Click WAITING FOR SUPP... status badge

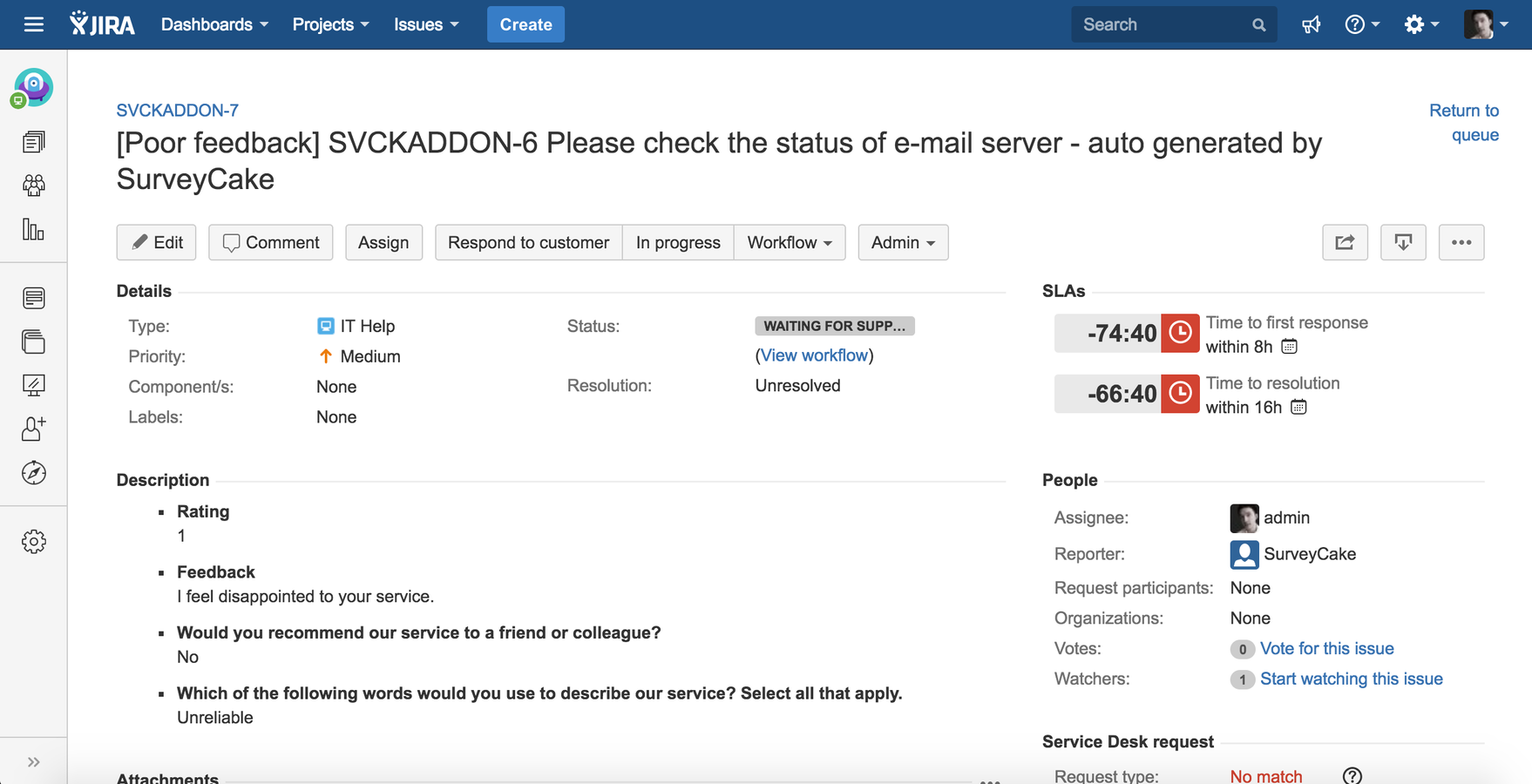pyautogui.click(x=835, y=326)
